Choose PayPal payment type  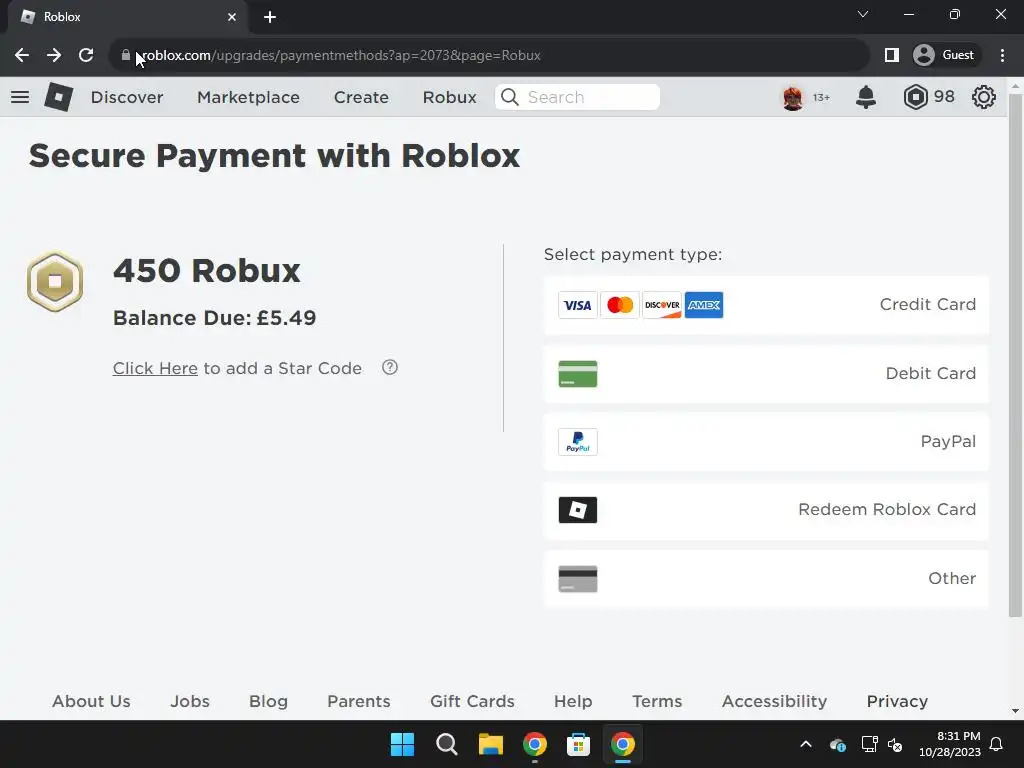point(766,442)
